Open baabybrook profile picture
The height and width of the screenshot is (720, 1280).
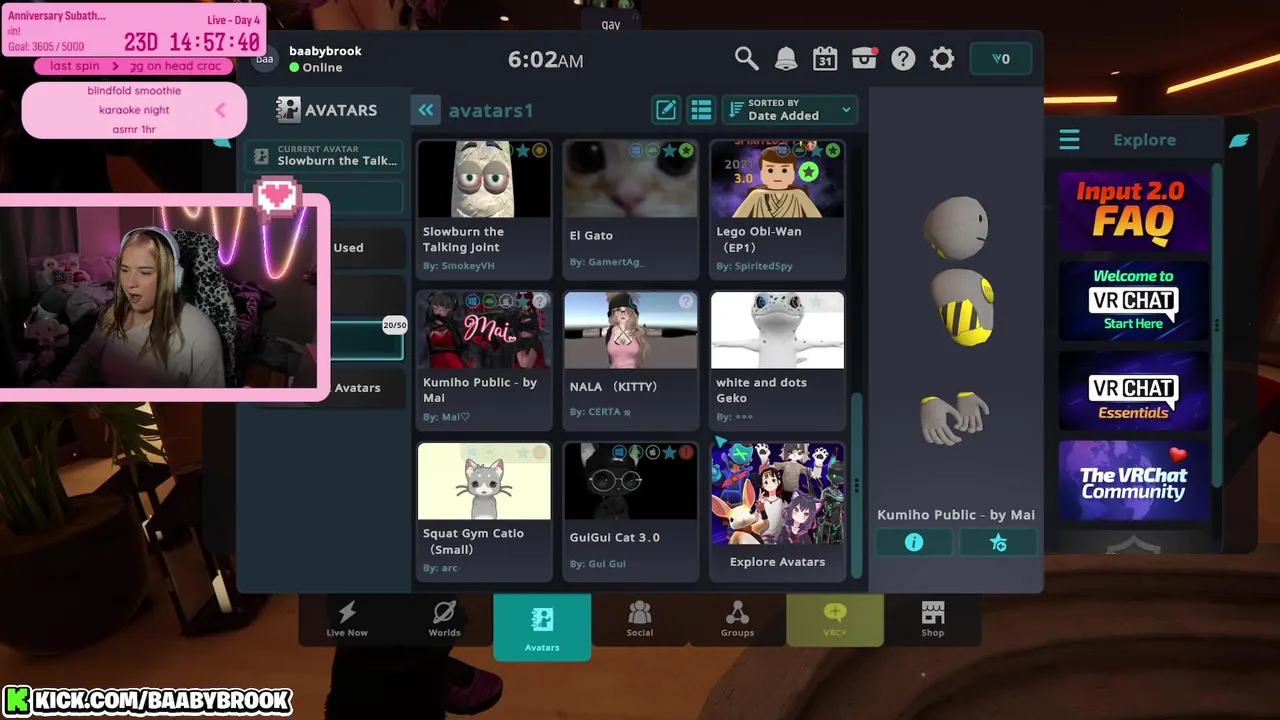pyautogui.click(x=264, y=59)
